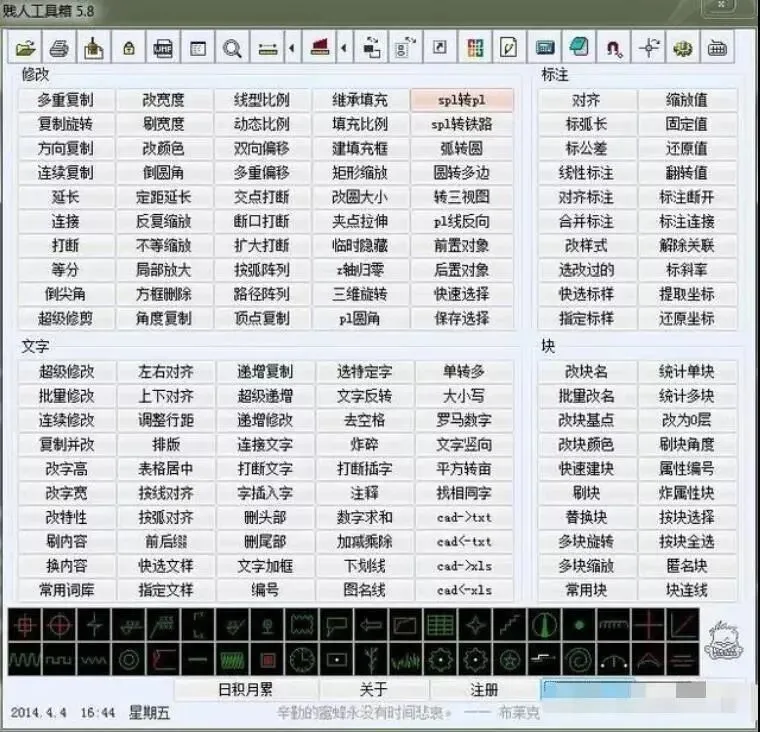Select the speech bubble callout symbol
The width and height of the screenshot is (760, 732).
(x=337, y=625)
